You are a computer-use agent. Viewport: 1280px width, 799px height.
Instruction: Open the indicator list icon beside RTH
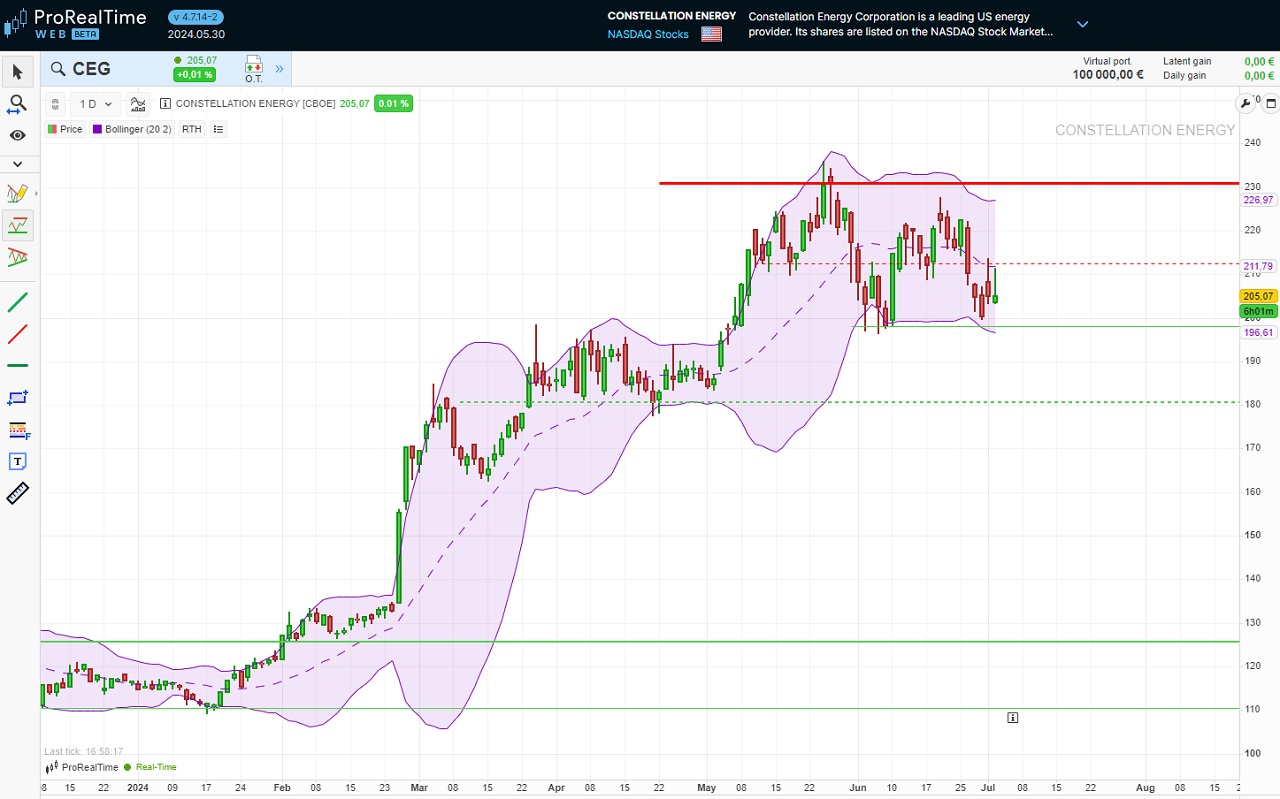(218, 129)
